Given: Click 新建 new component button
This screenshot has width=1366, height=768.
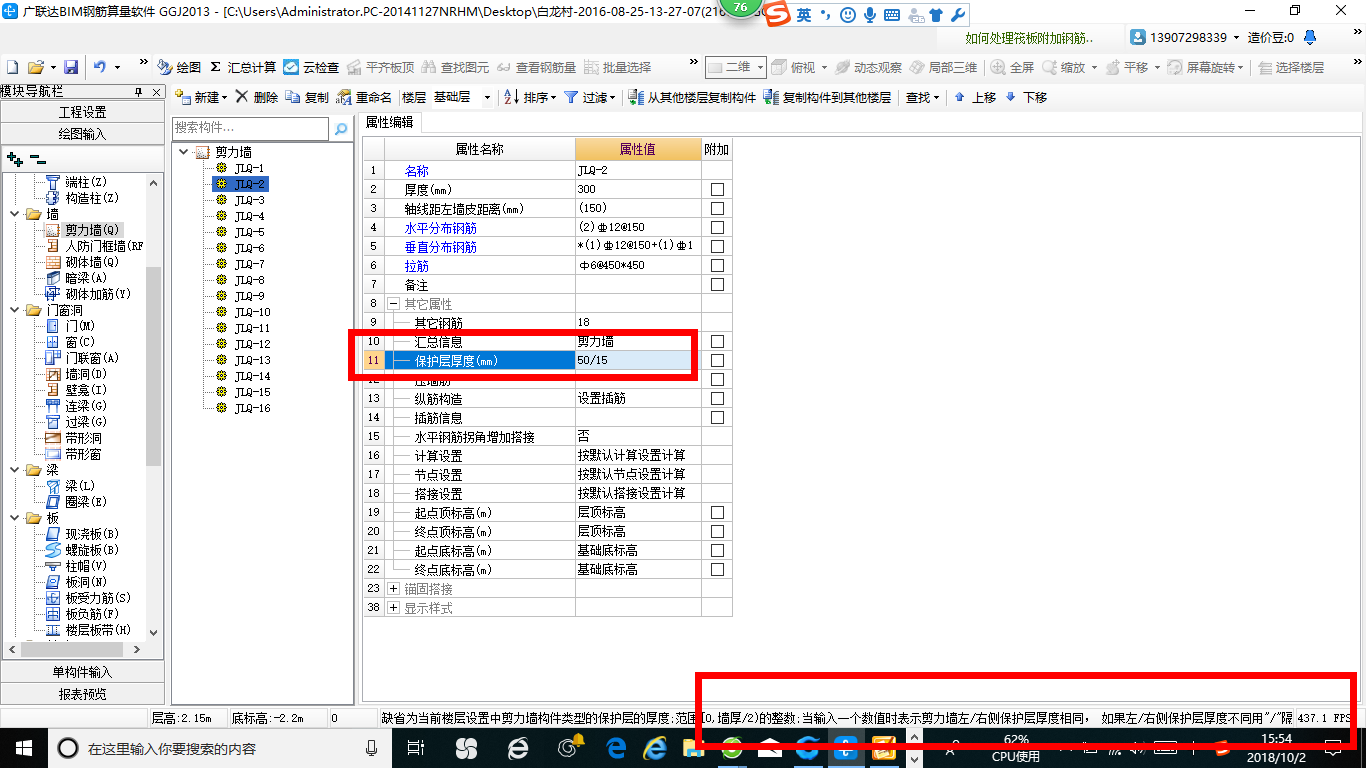Looking at the screenshot, I should pyautogui.click(x=201, y=97).
